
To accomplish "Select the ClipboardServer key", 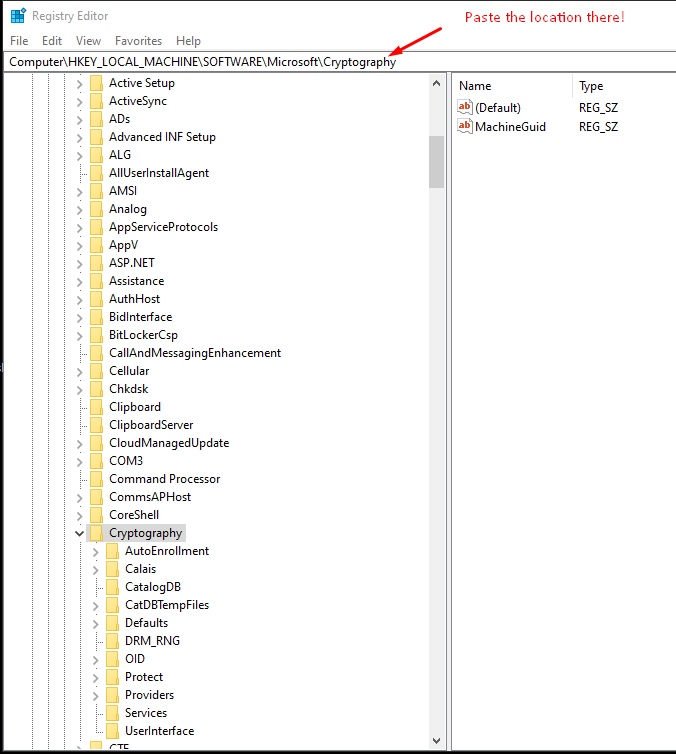I will click(151, 425).
